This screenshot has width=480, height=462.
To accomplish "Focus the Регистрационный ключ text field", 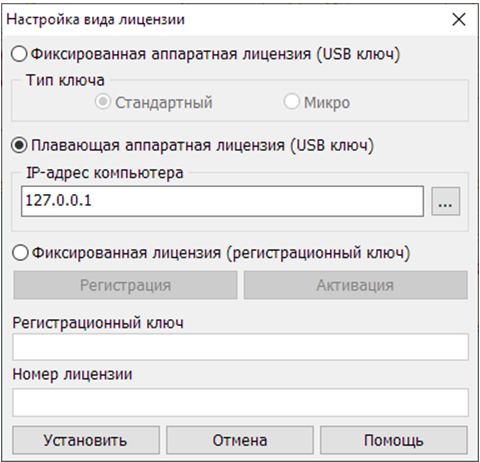I will tap(240, 347).
